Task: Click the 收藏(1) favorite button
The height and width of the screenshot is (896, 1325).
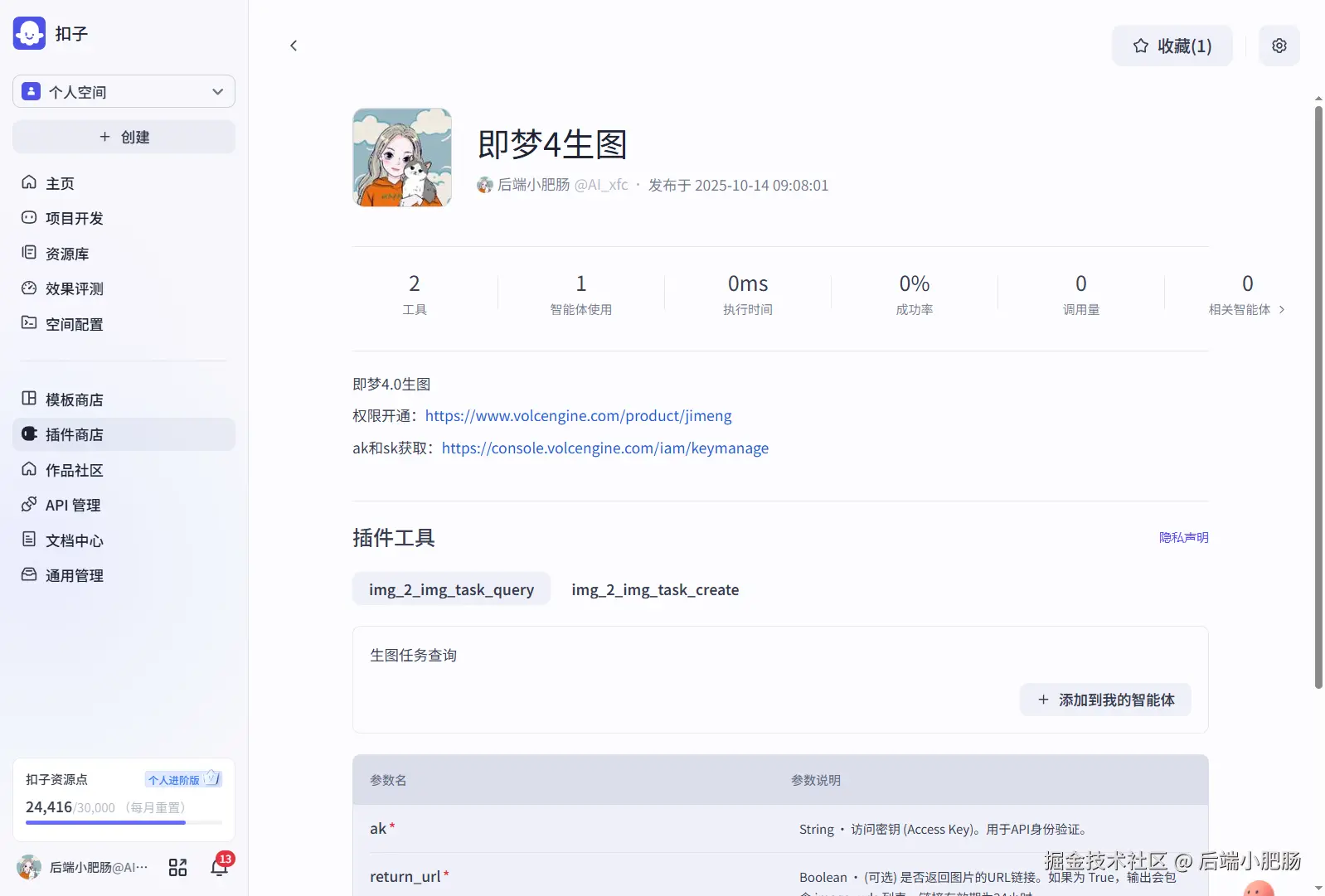Action: 1172,46
